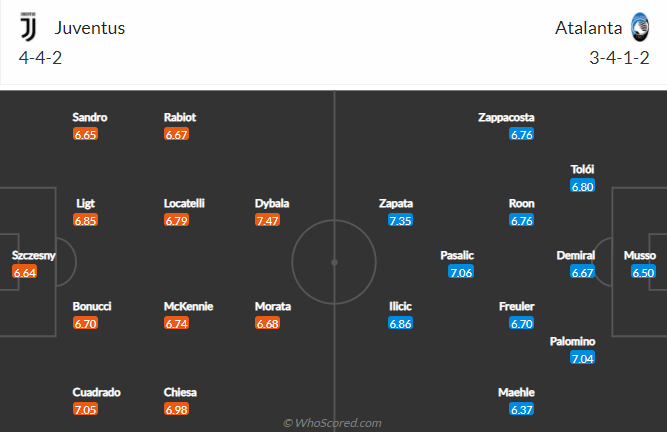Select Palomino's 7.04 rating badge
The image size is (667, 432).
(x=582, y=358)
